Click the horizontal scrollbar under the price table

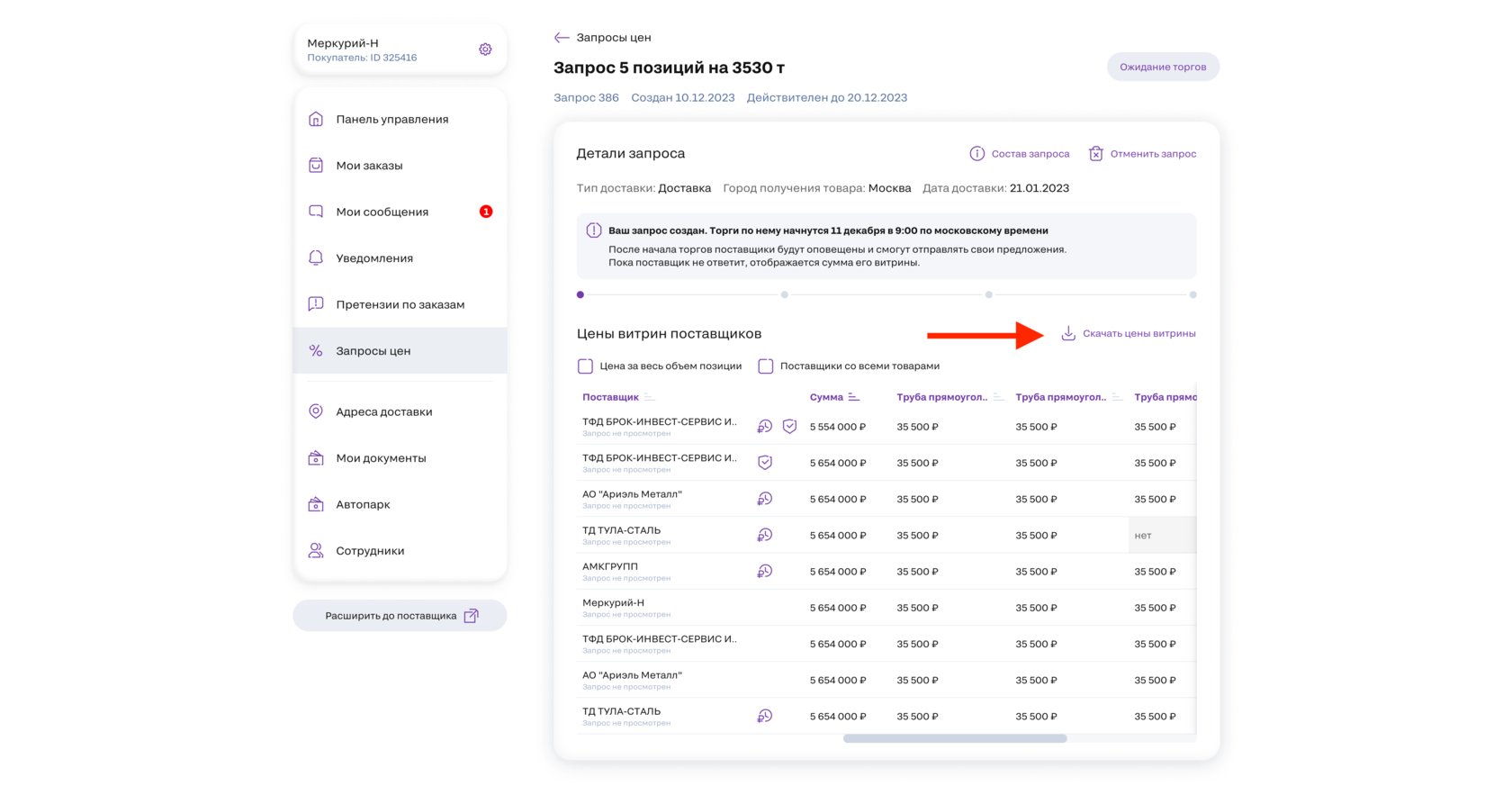(955, 738)
